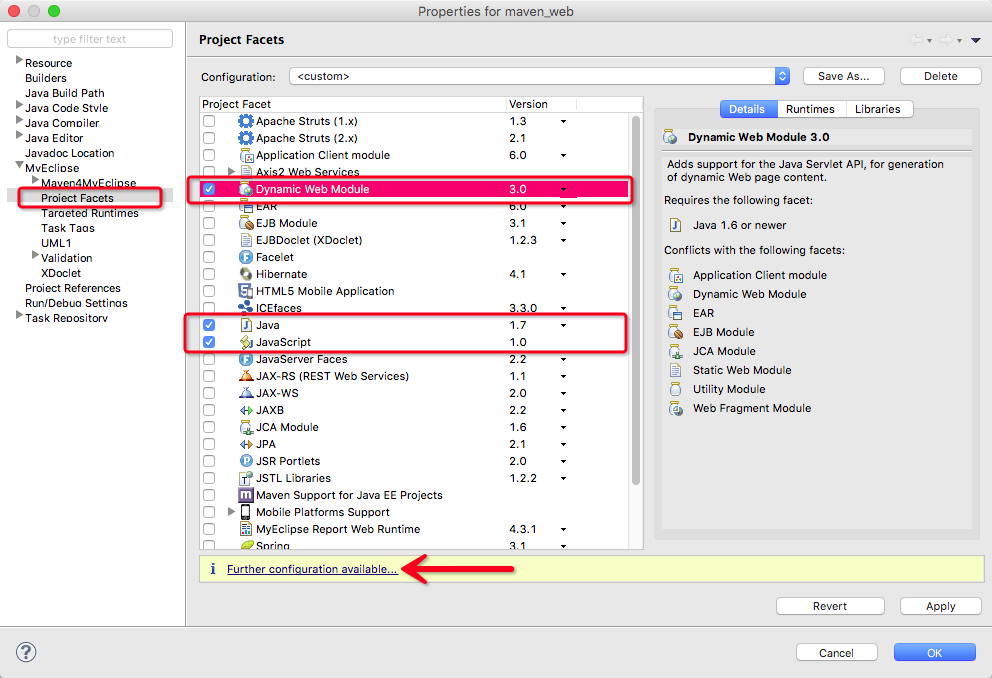Click the HTML5 Mobile Application icon
The image size is (992, 678).
(246, 291)
